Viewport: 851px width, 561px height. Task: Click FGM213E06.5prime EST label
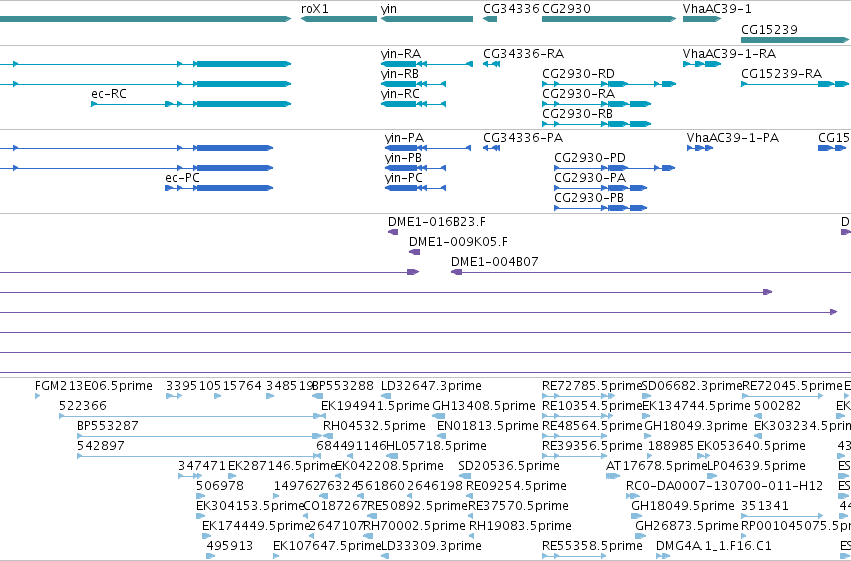[93, 386]
